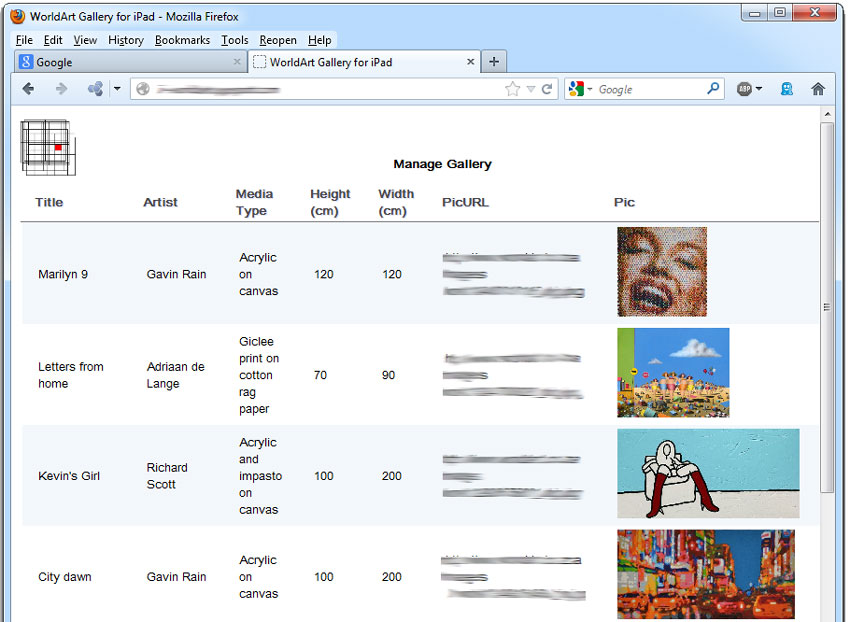Click the PicURL column header
850x622 pixels.
pos(465,202)
